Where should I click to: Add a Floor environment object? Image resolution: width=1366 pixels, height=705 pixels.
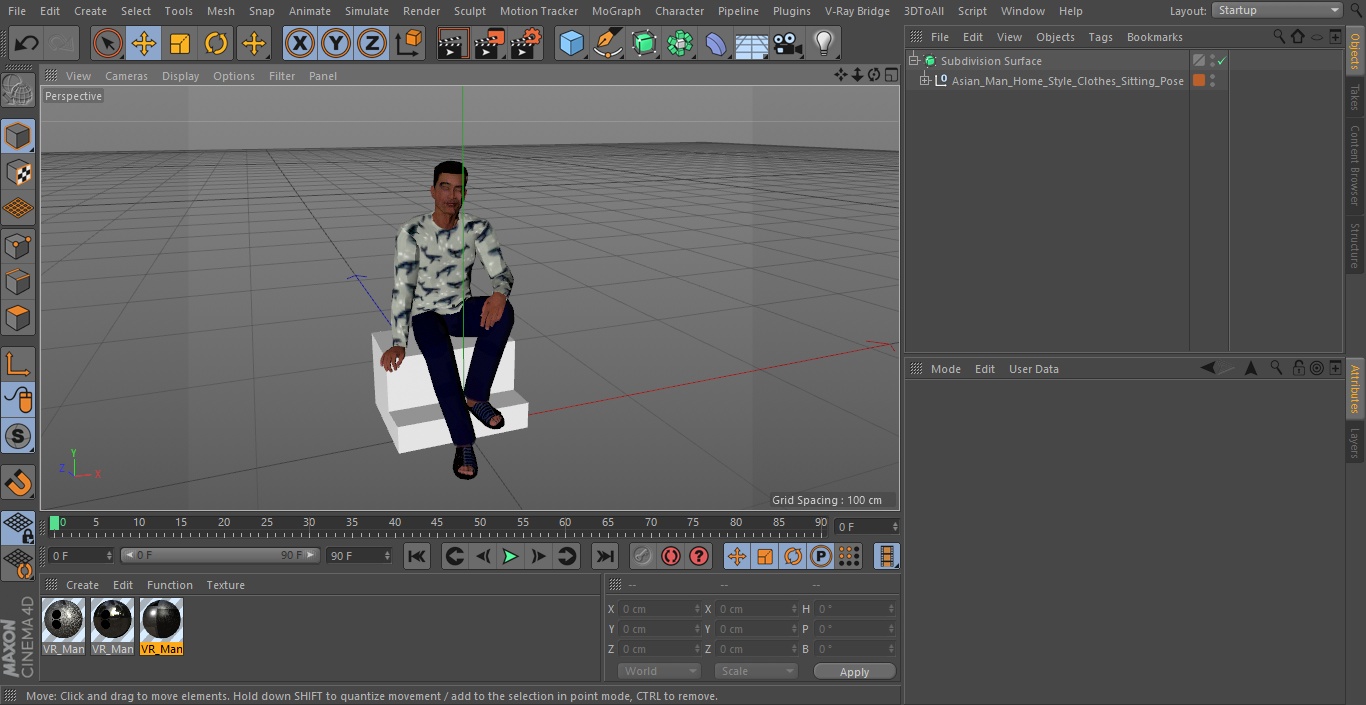pos(752,44)
